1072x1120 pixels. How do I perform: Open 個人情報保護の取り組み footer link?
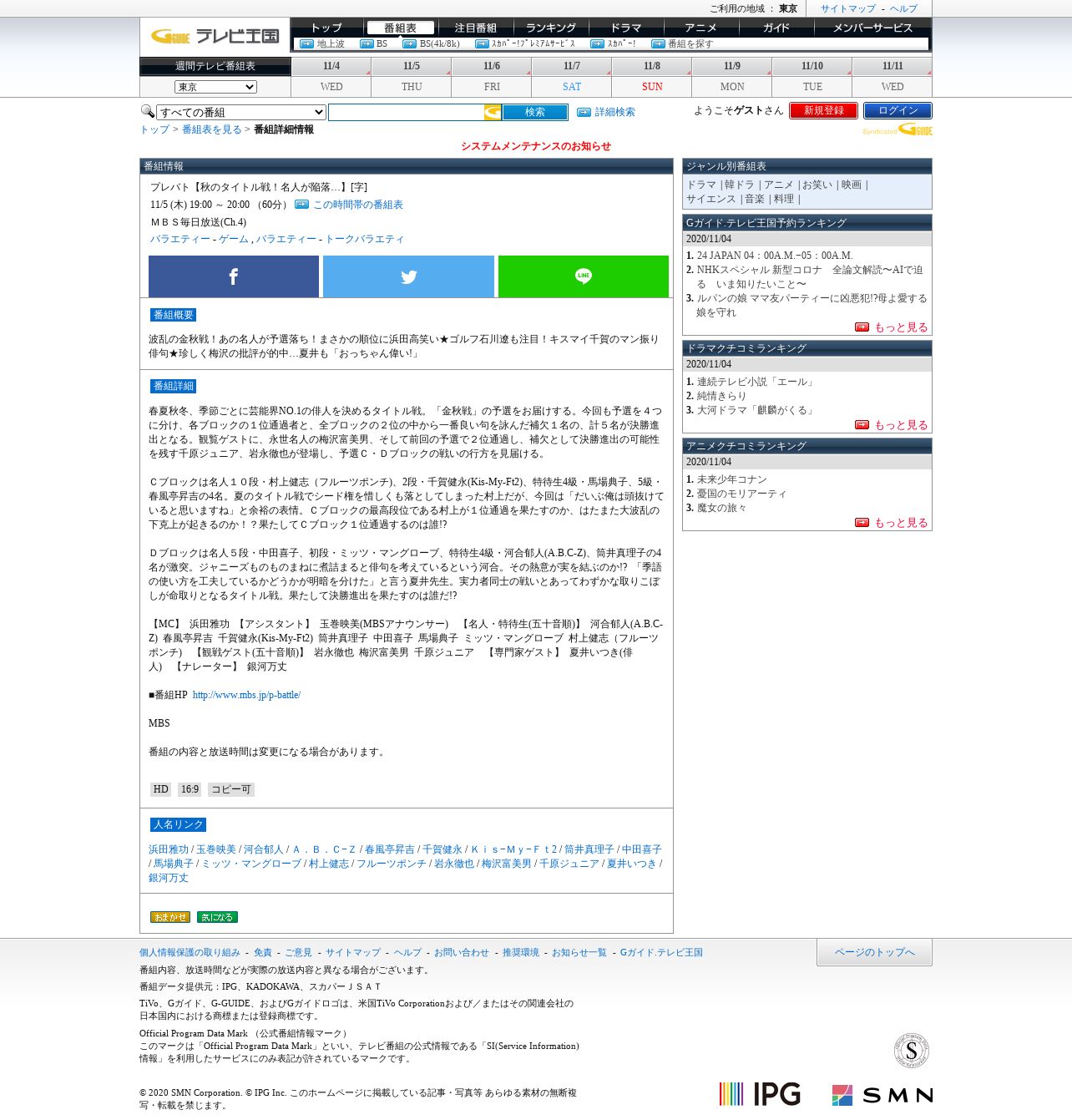pos(190,952)
